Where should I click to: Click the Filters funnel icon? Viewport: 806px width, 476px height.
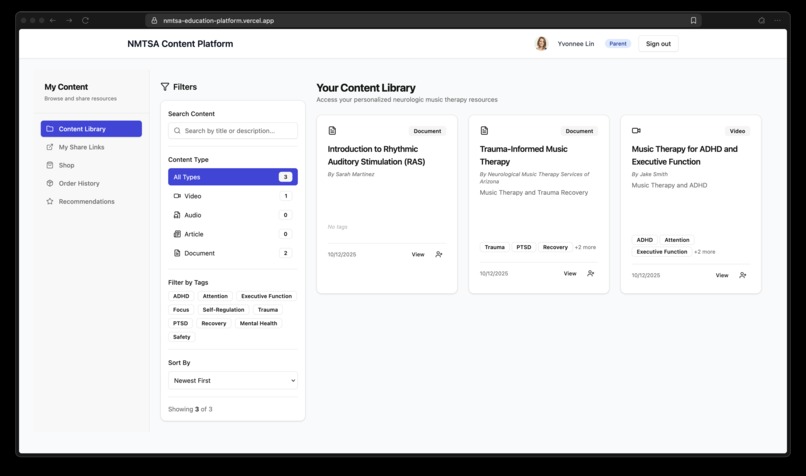click(x=165, y=87)
